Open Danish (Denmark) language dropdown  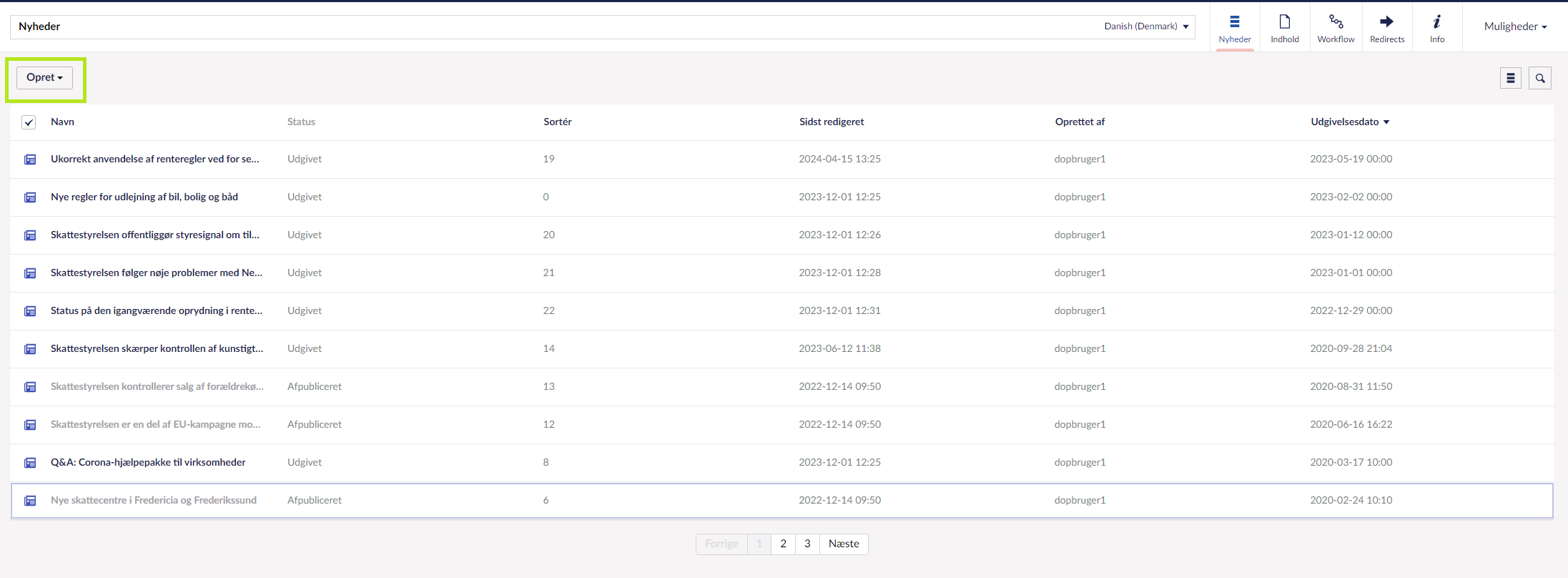coord(1145,26)
